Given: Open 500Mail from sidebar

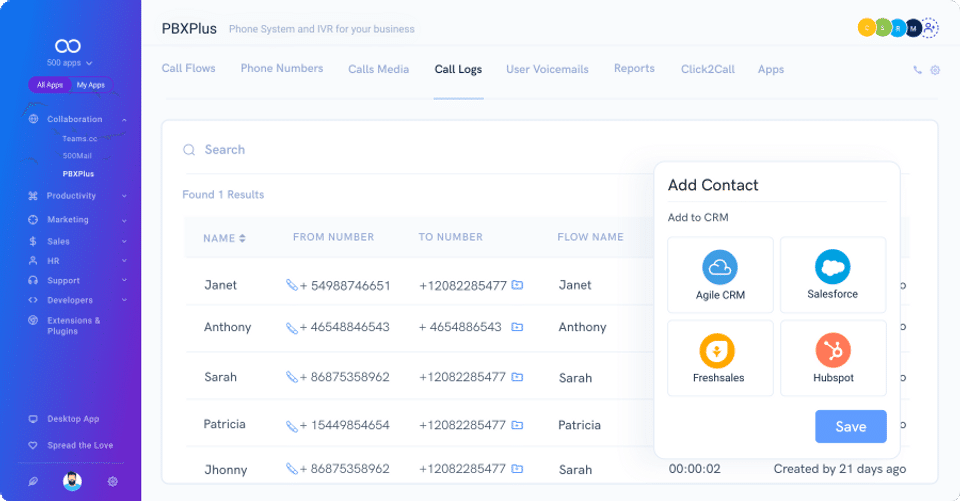Looking at the screenshot, I should pyautogui.click(x=77, y=156).
